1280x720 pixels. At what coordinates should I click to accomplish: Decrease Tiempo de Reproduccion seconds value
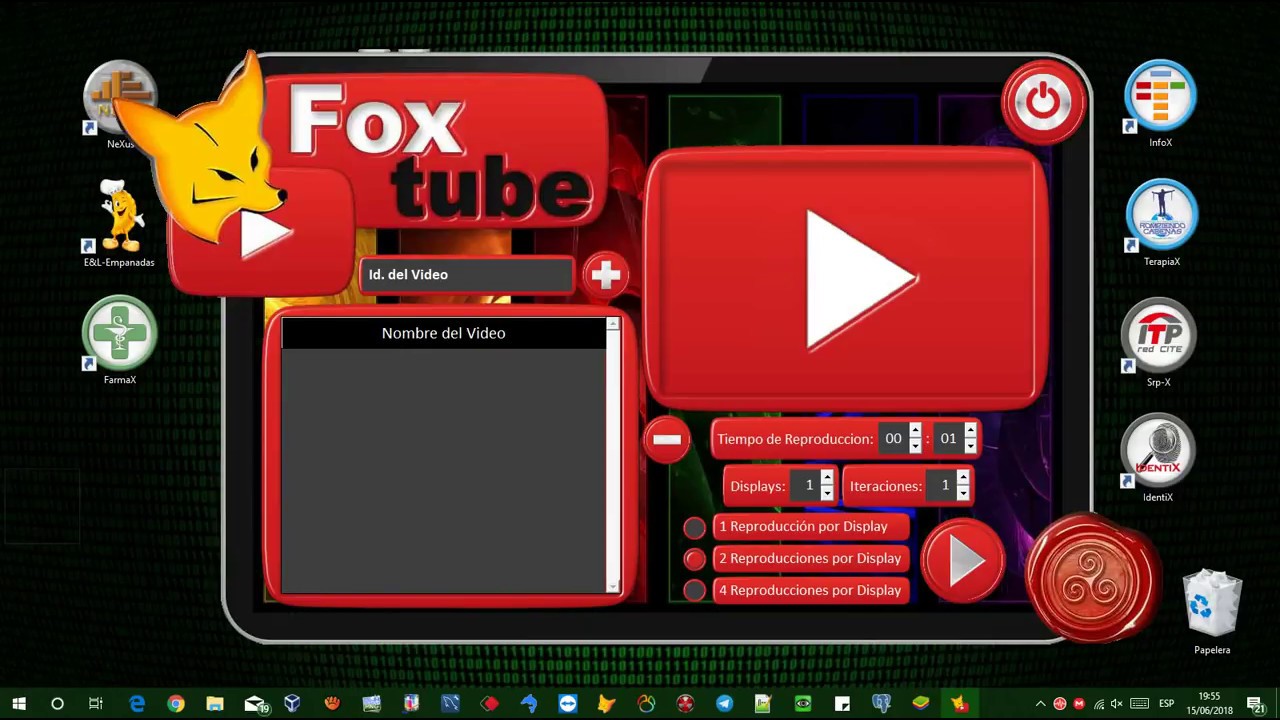[970, 446]
